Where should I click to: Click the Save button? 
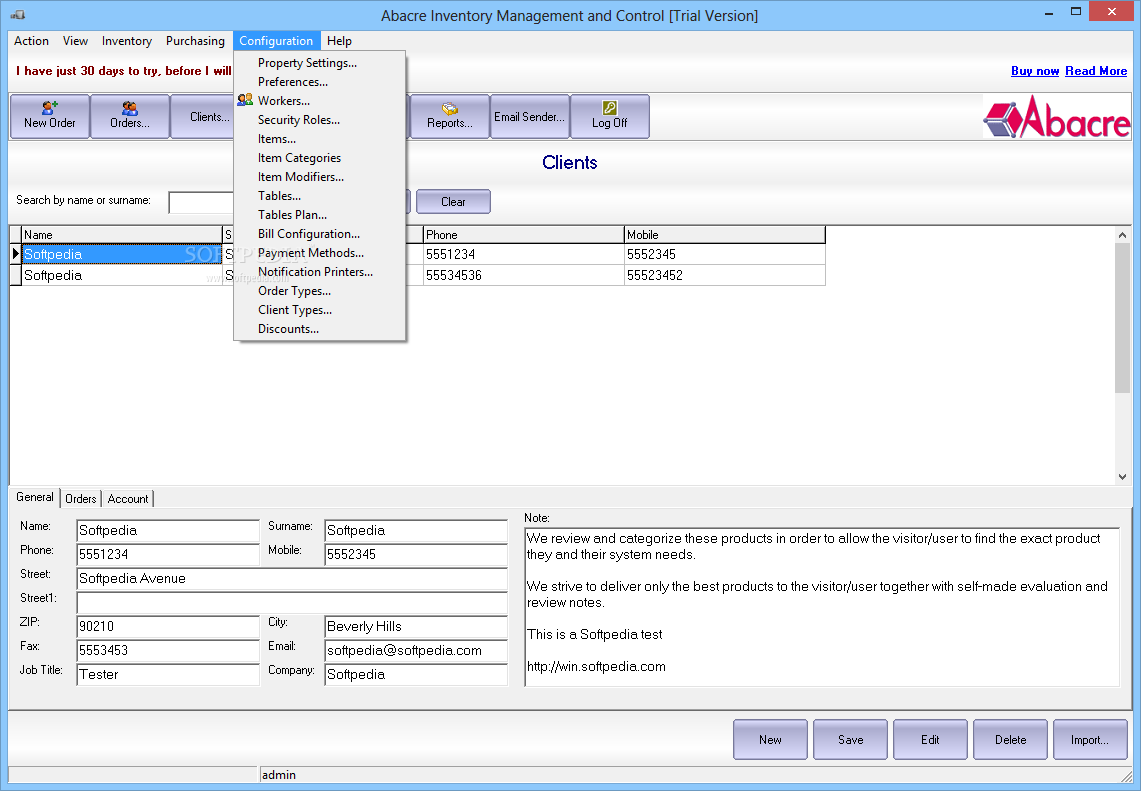pos(850,739)
